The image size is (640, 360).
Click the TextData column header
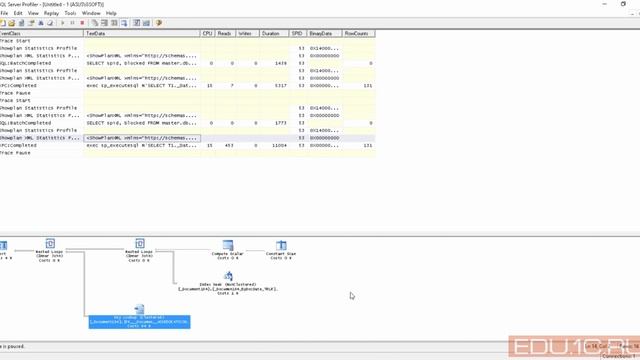[x=142, y=33]
